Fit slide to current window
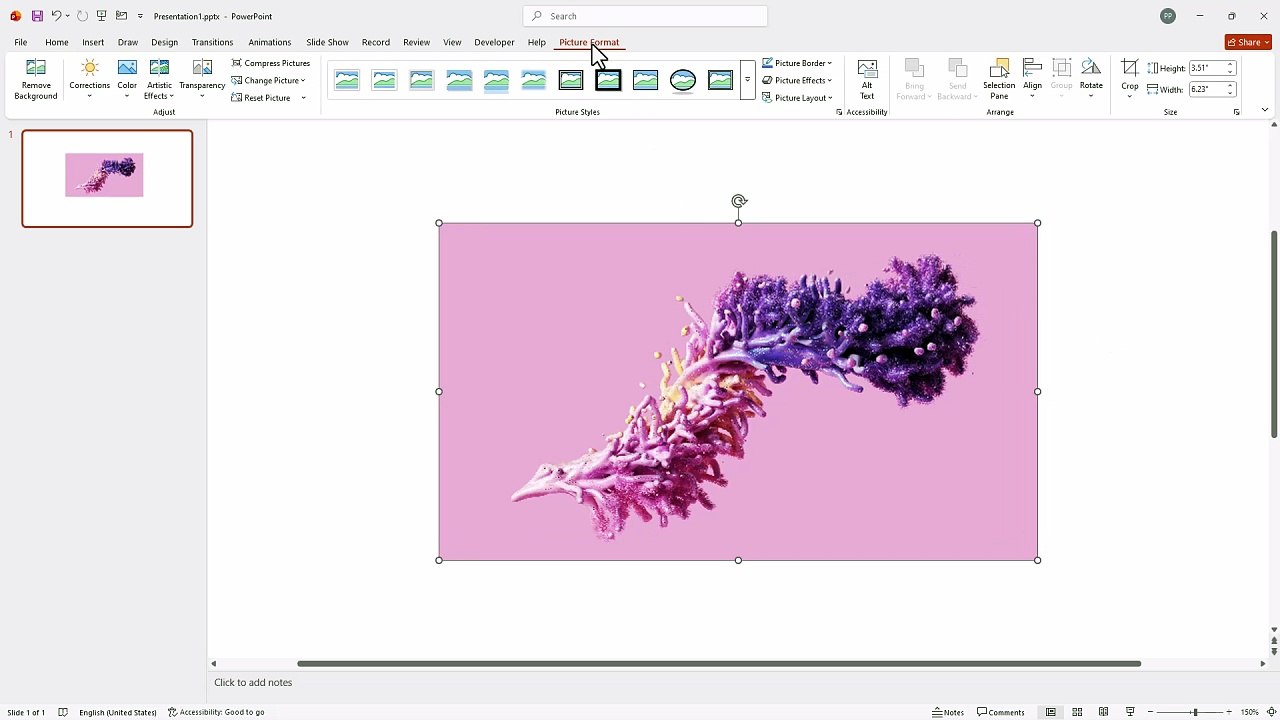 pyautogui.click(x=1271, y=712)
